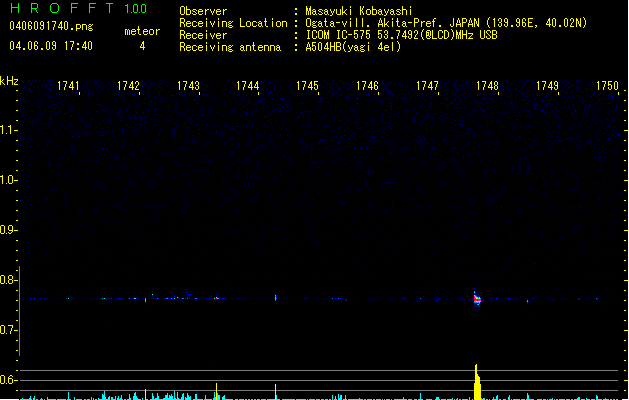Screen dimensions: 629x400
Task: Select the filename 0406091740.png
Action: 51,26
